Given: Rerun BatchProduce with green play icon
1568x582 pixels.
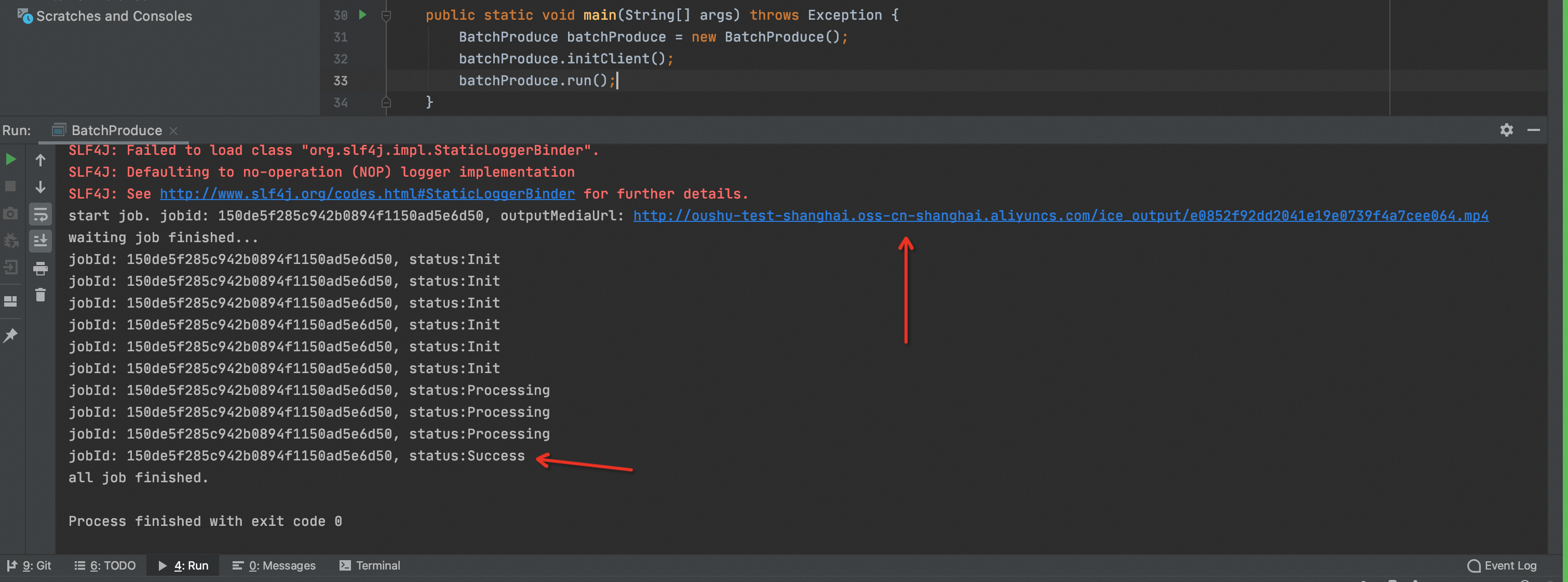Looking at the screenshot, I should 11,160.
